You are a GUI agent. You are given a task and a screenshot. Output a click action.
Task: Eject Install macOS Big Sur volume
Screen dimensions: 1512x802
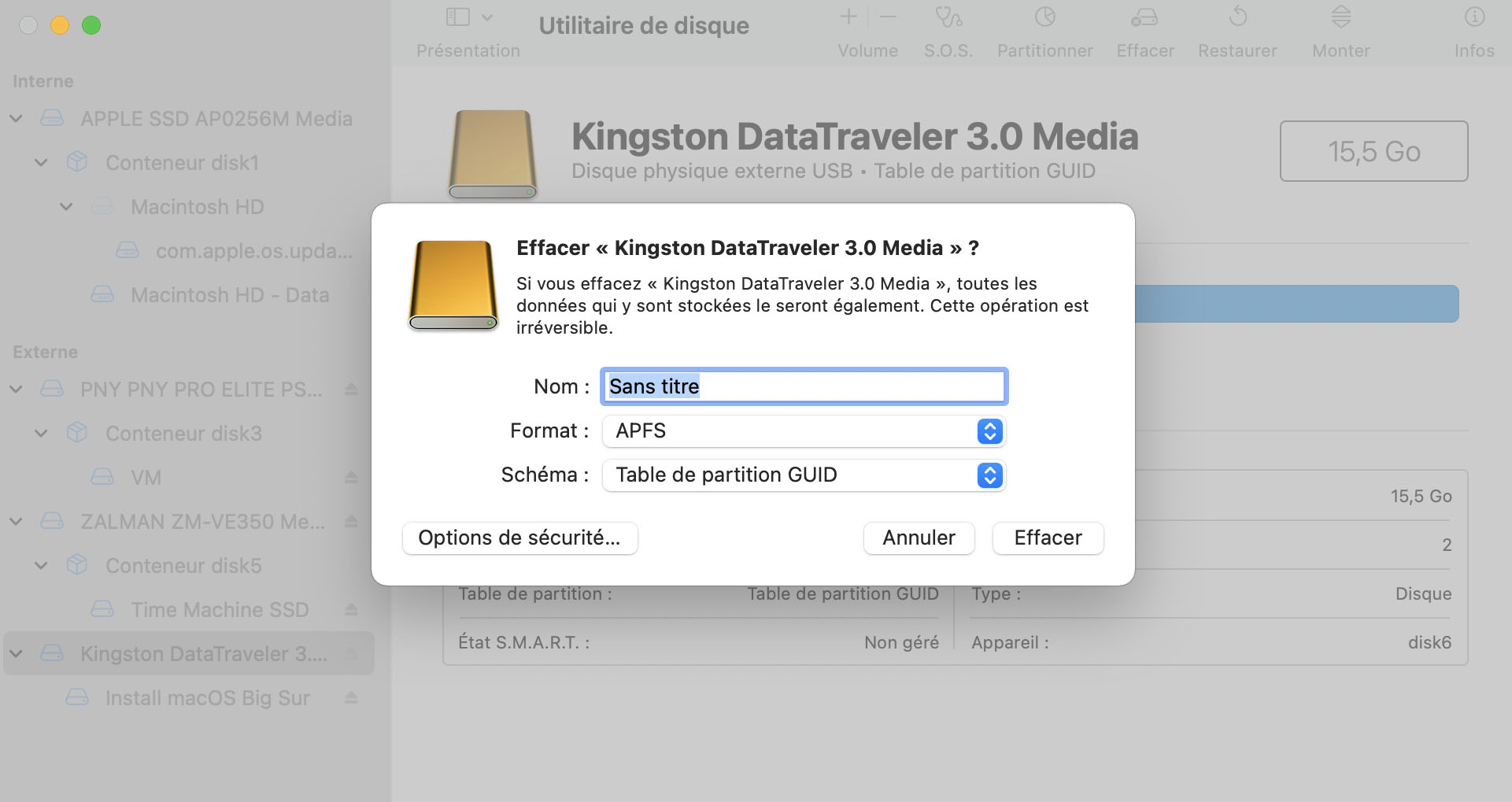[x=351, y=698]
